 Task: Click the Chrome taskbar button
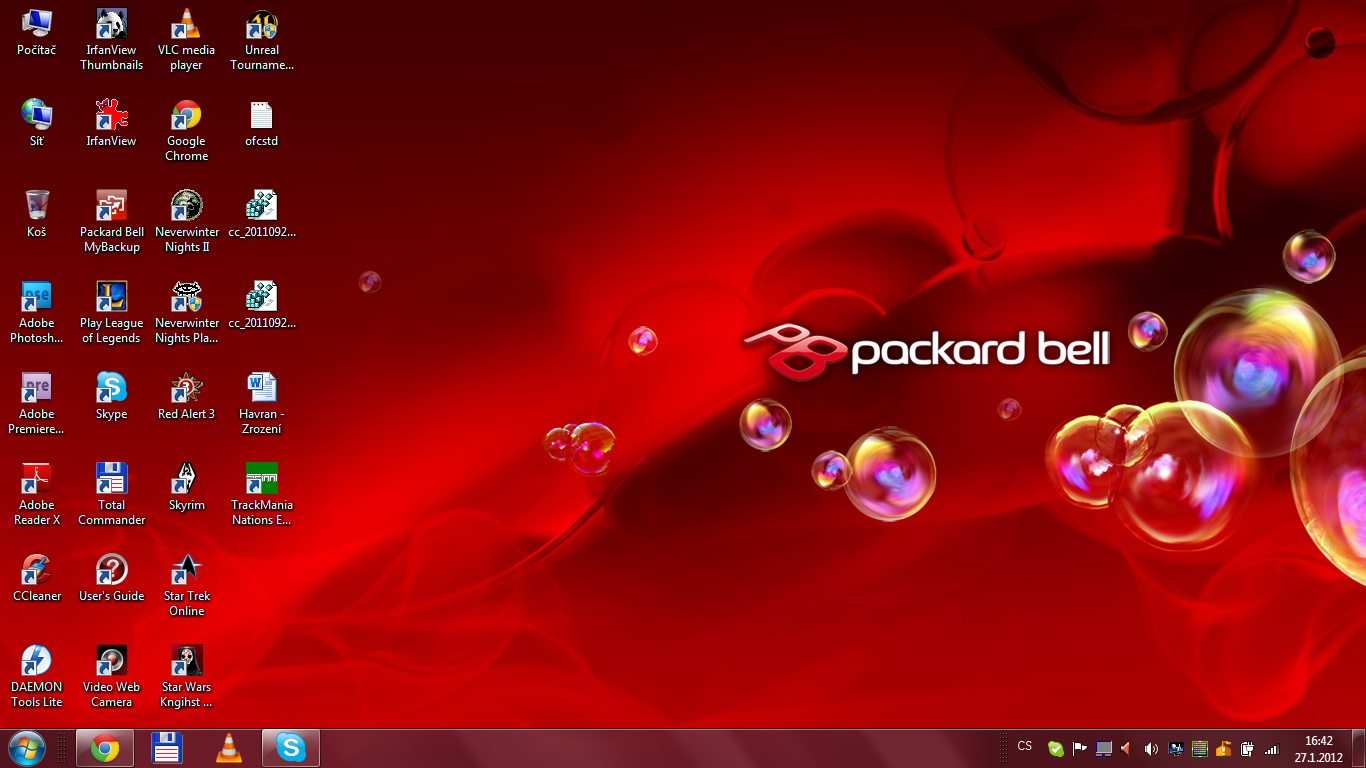click(105, 747)
